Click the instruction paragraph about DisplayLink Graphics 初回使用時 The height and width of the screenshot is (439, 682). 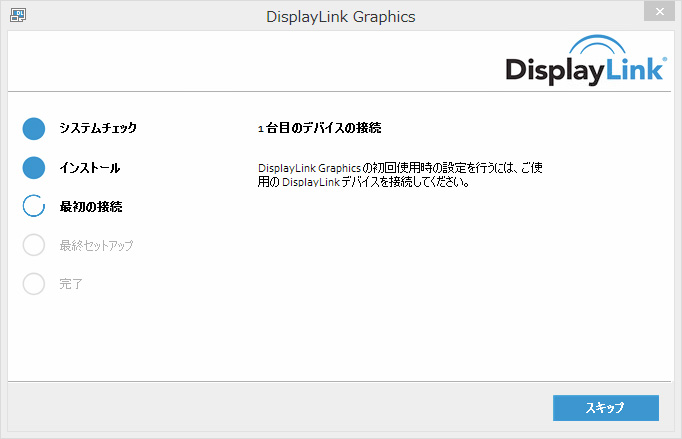point(400,174)
